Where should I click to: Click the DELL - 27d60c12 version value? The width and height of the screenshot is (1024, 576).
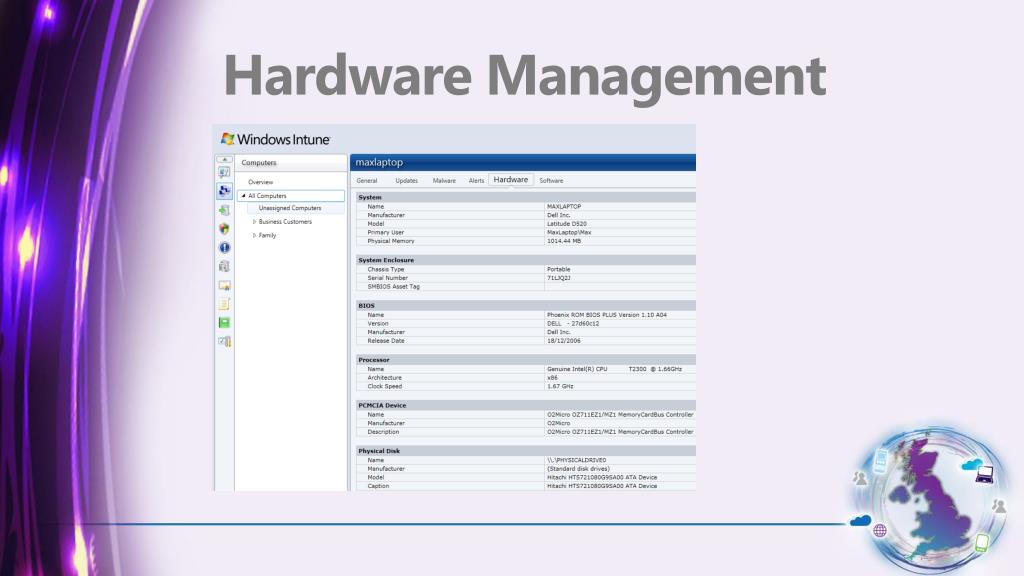point(573,324)
